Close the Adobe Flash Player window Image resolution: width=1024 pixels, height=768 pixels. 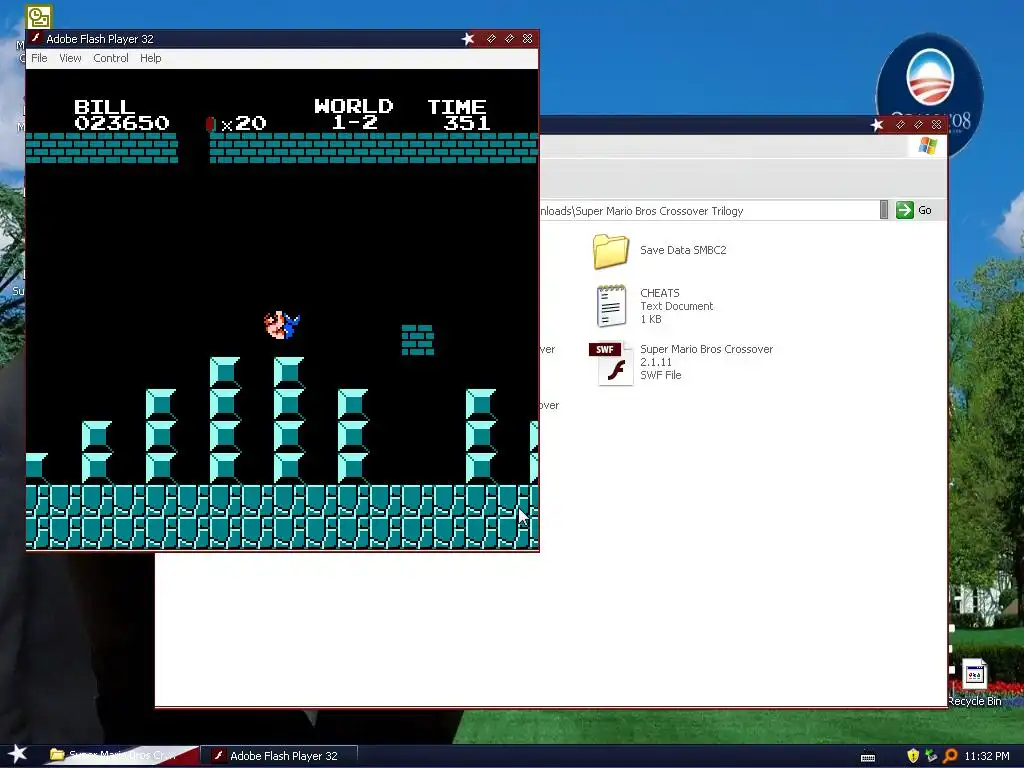coord(527,39)
